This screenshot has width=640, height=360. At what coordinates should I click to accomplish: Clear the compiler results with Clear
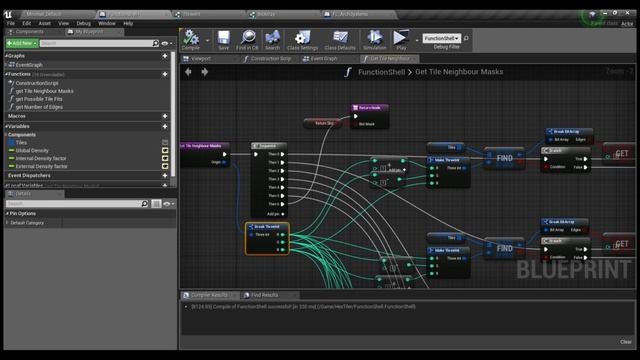(x=626, y=342)
